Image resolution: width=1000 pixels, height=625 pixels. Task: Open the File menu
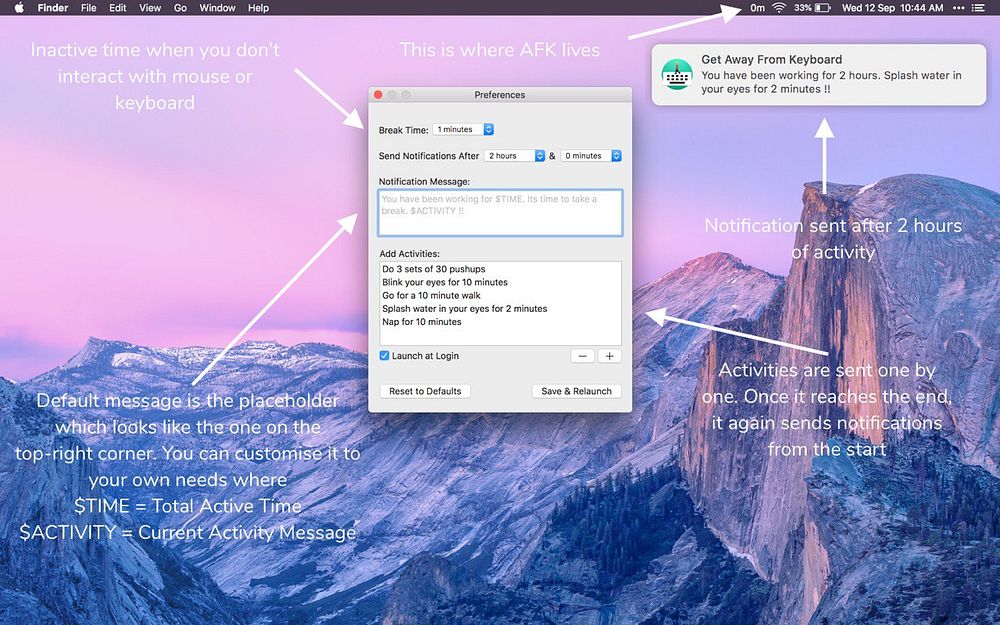tap(89, 8)
